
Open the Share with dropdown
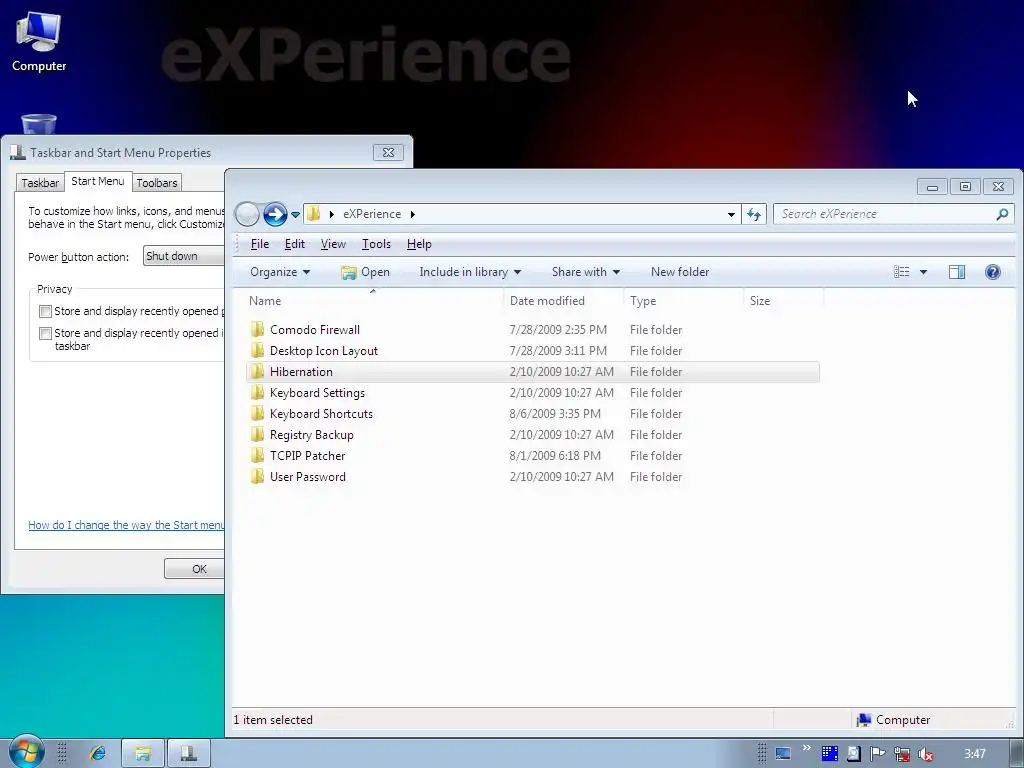(x=585, y=272)
